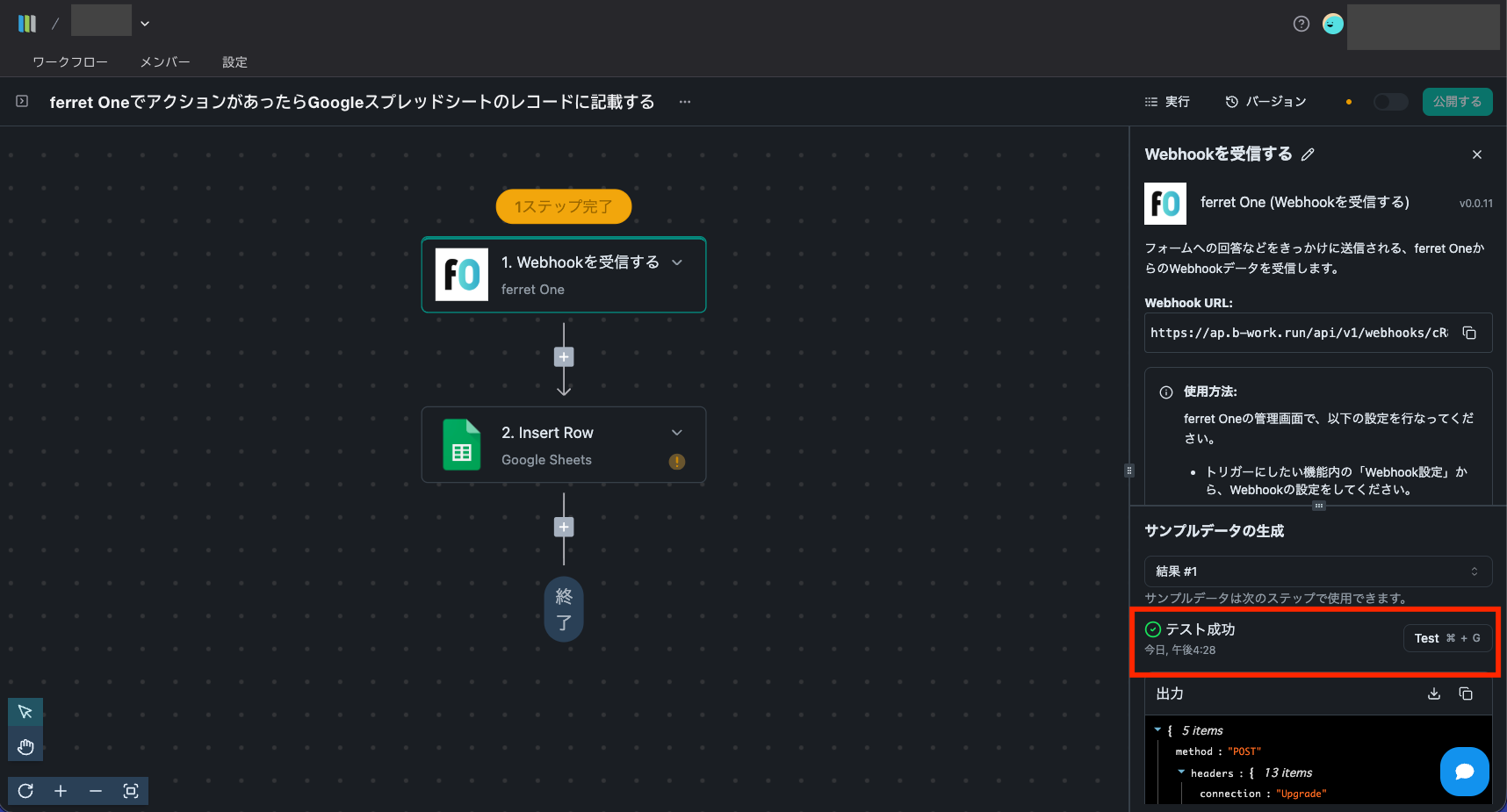This screenshot has height=812, width=1507.
Task: Click the reset view icon
Action: coord(25,791)
